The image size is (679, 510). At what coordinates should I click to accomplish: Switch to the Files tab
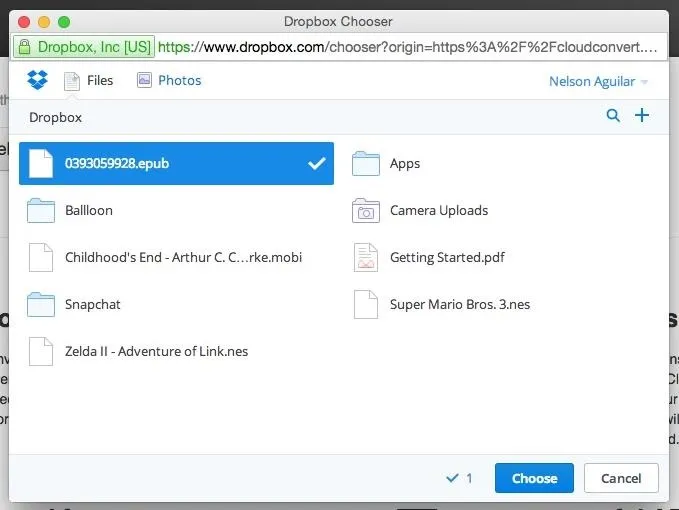click(89, 81)
